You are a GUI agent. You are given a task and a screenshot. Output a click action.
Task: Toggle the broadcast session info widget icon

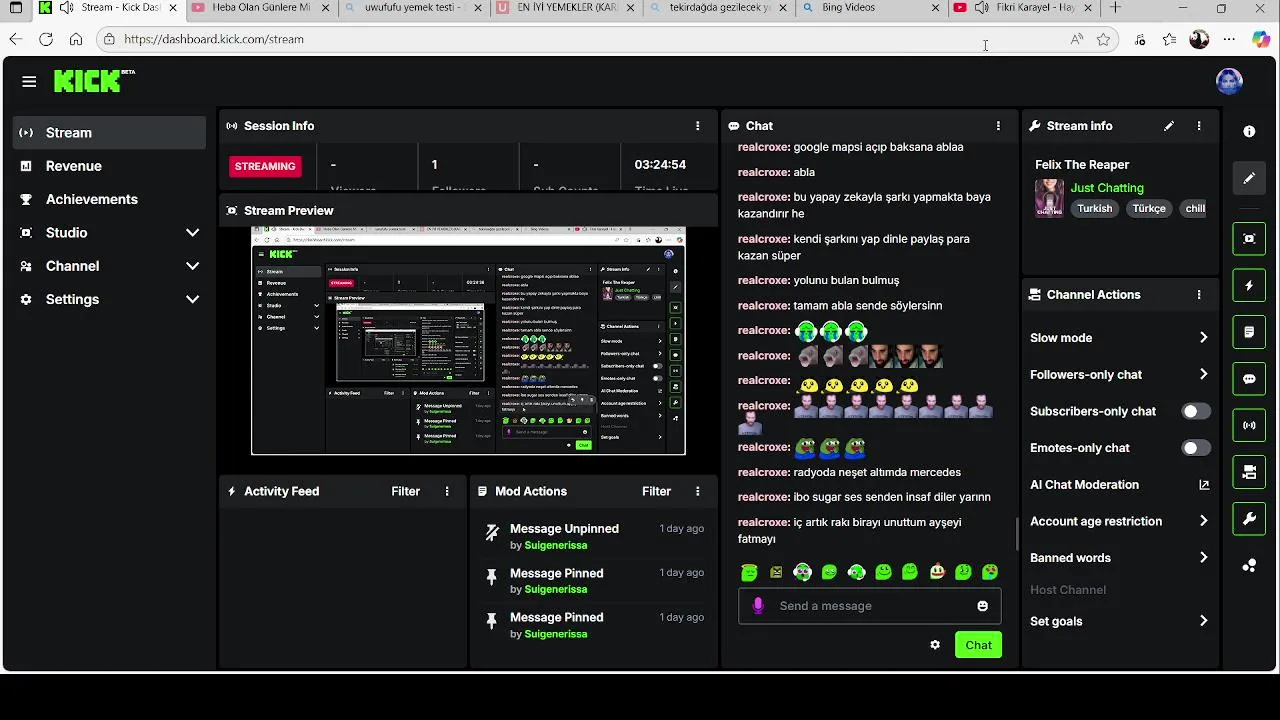pos(1249,425)
